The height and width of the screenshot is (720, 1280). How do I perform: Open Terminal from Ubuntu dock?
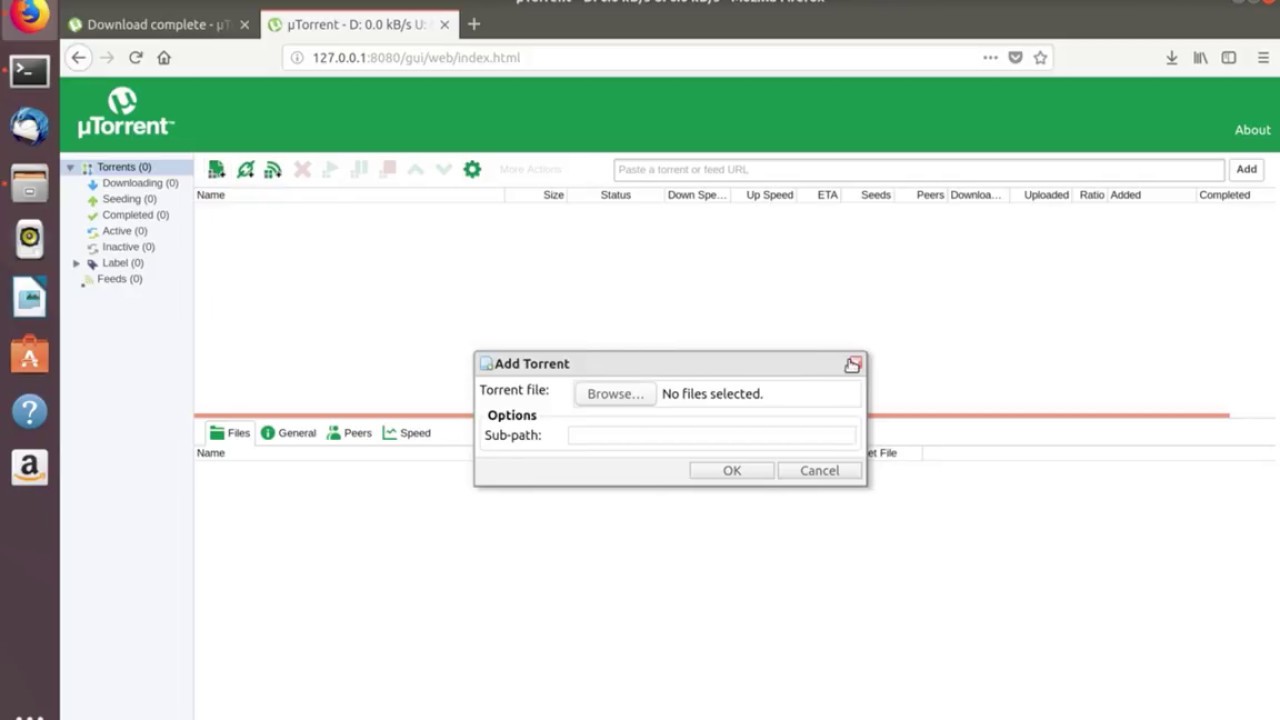point(29,71)
